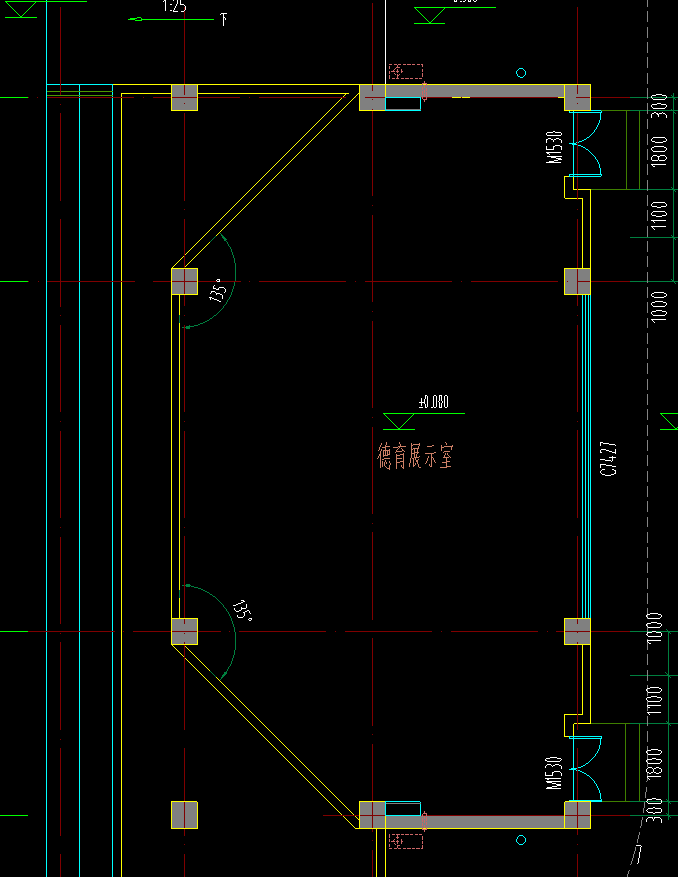Click the column beside lower 135° angle

coord(184,631)
